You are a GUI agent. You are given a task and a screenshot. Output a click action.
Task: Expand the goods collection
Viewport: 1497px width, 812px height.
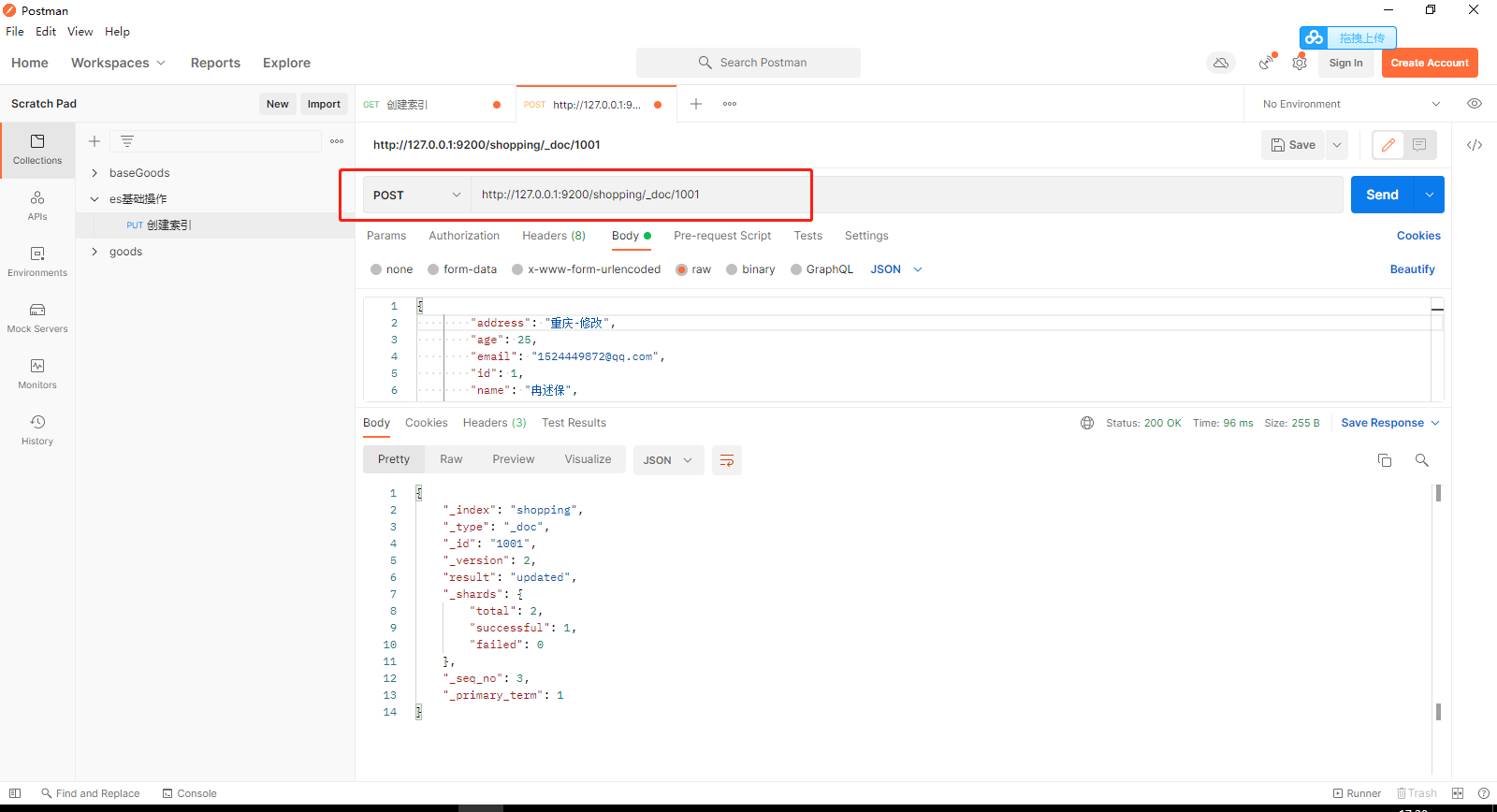(x=94, y=252)
